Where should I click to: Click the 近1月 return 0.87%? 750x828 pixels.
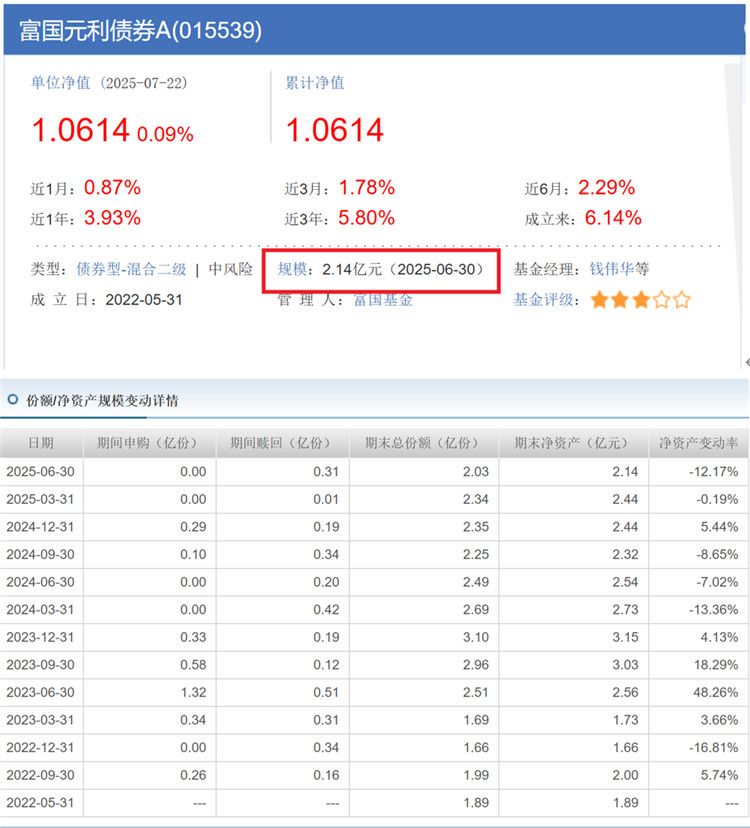coord(112,187)
